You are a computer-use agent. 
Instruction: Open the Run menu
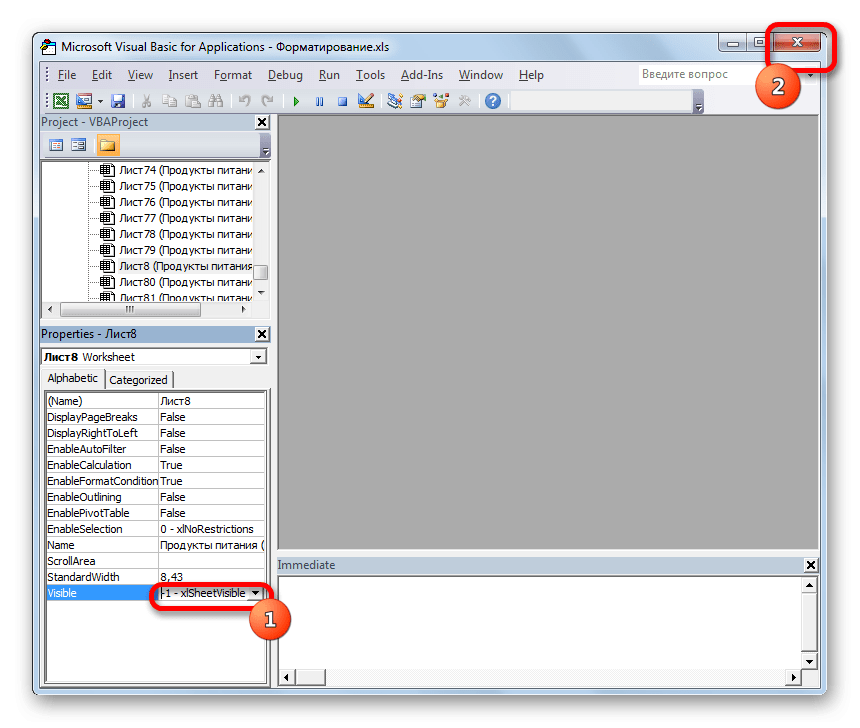[x=329, y=75]
